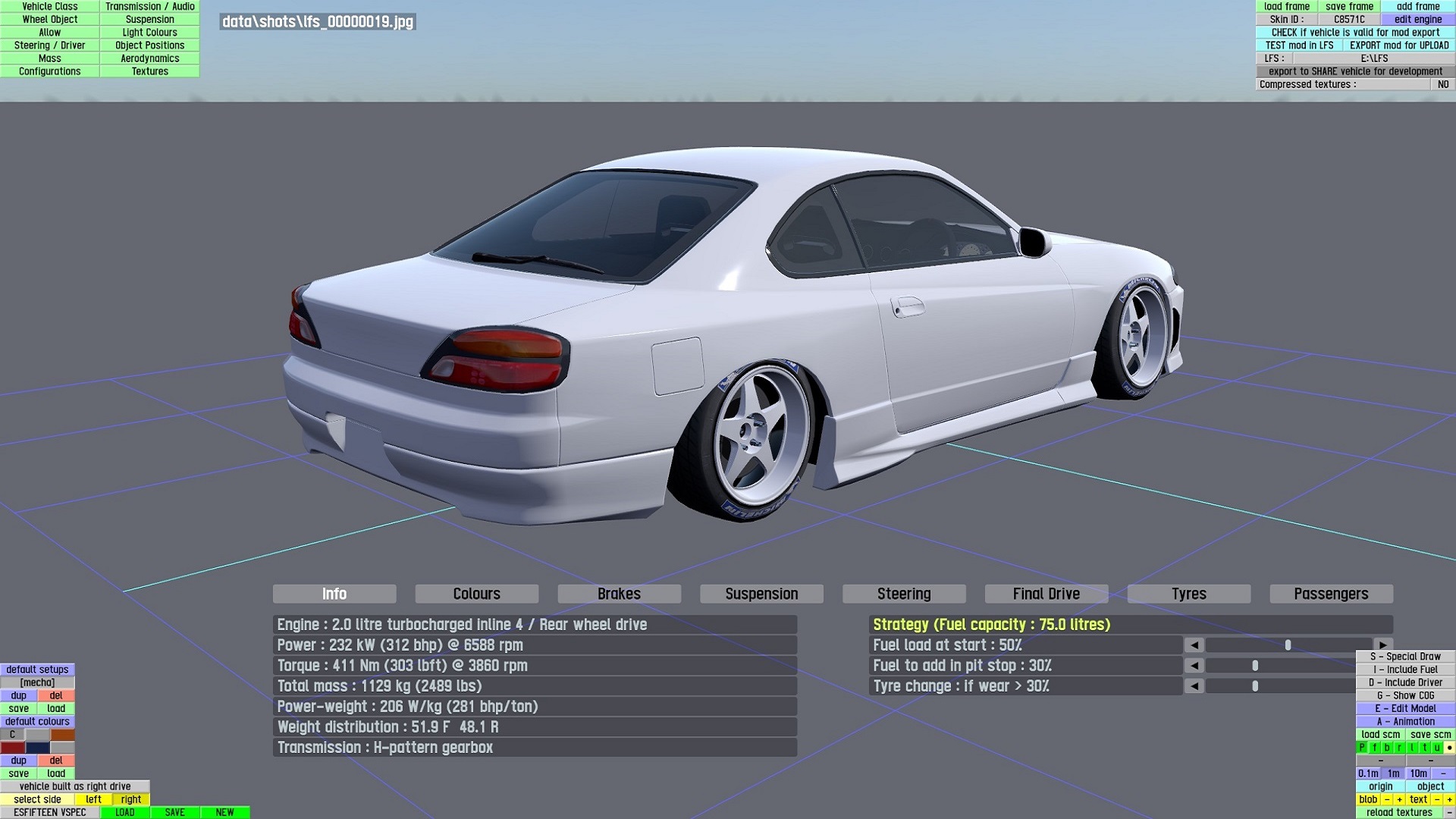Pick the dark red default colour swatch
Image resolution: width=1456 pixels, height=819 pixels.
point(13,748)
